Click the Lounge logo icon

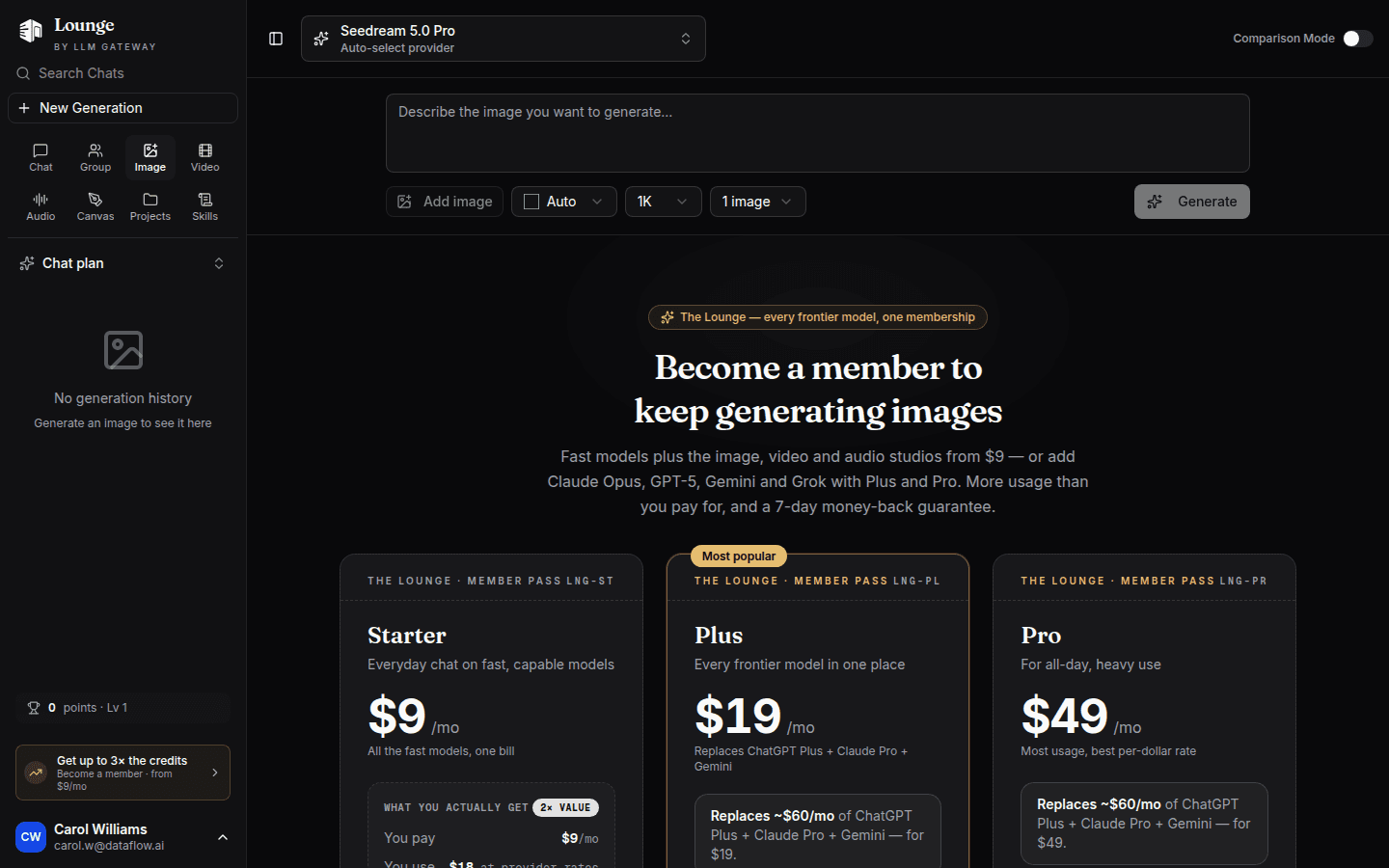(31, 31)
